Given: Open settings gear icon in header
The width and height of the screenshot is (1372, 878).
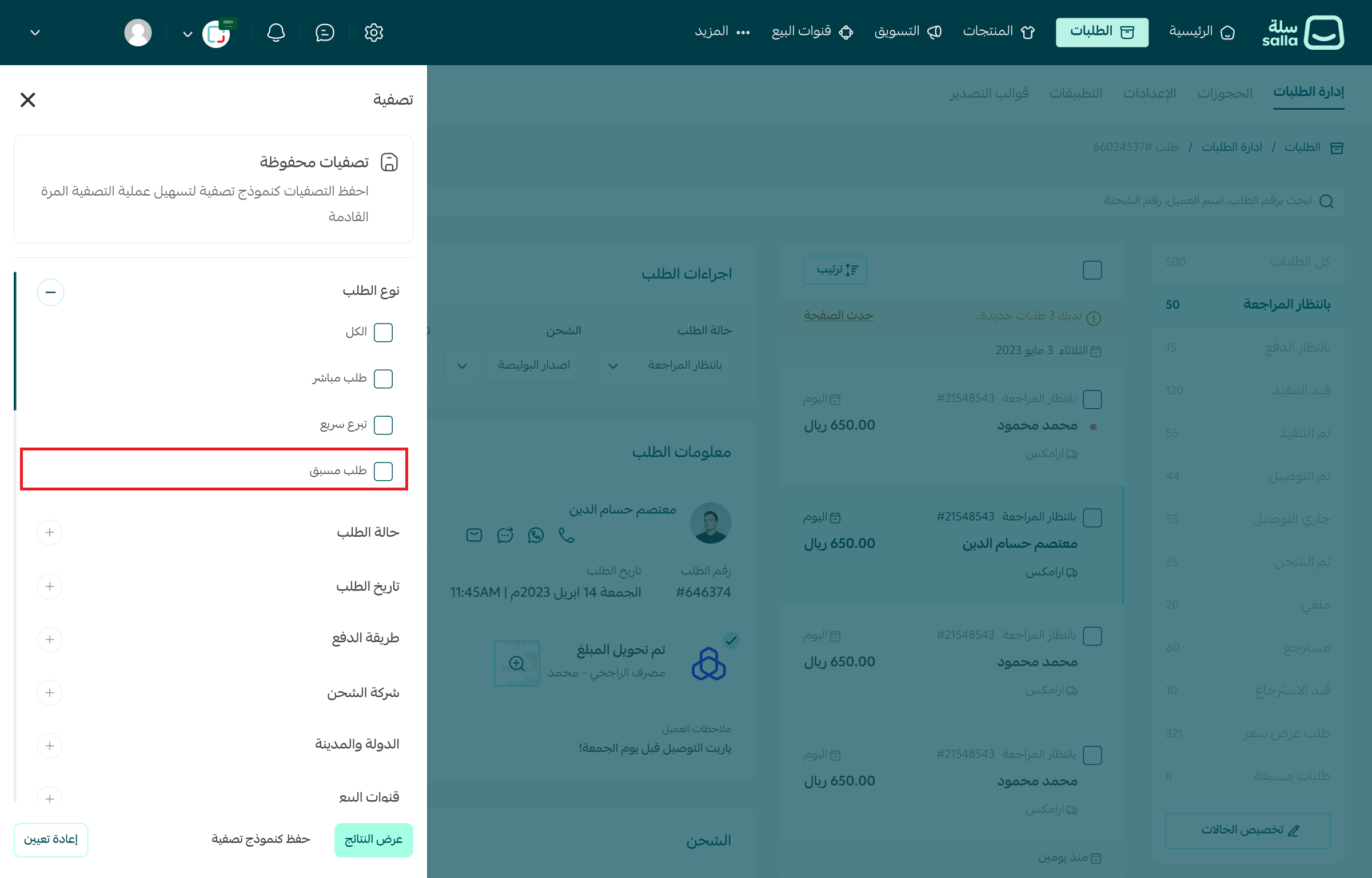Looking at the screenshot, I should (373, 33).
